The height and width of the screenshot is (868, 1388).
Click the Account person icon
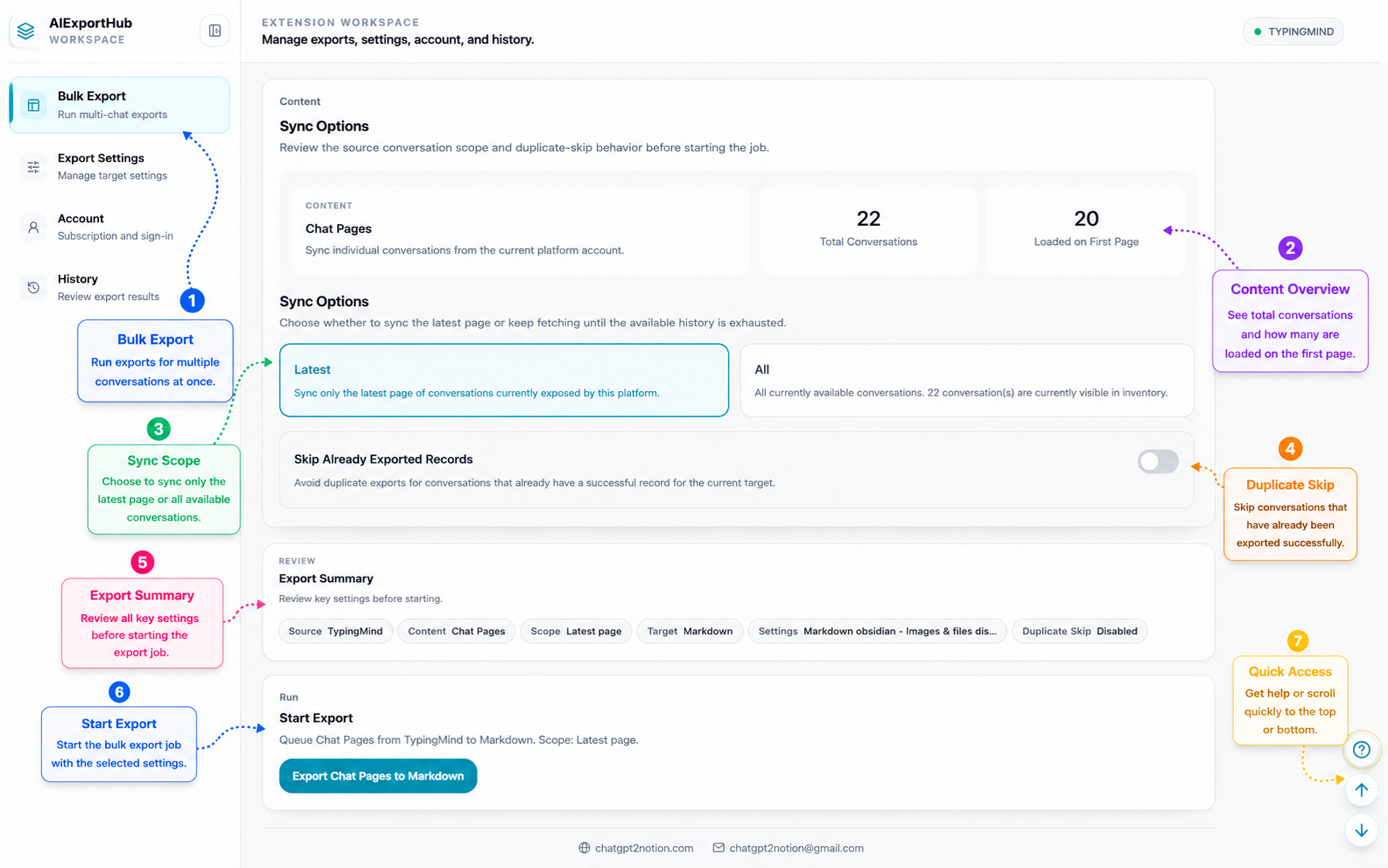(33, 227)
